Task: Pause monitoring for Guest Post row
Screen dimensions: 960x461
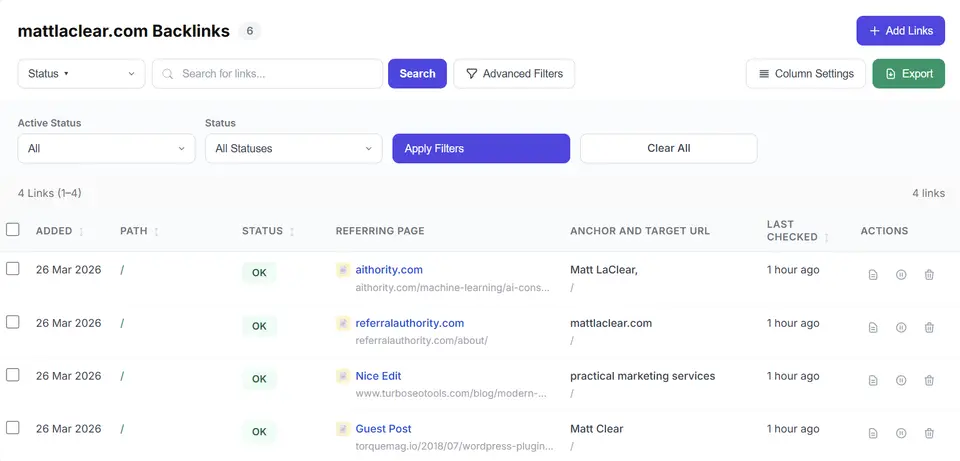Action: [x=901, y=433]
